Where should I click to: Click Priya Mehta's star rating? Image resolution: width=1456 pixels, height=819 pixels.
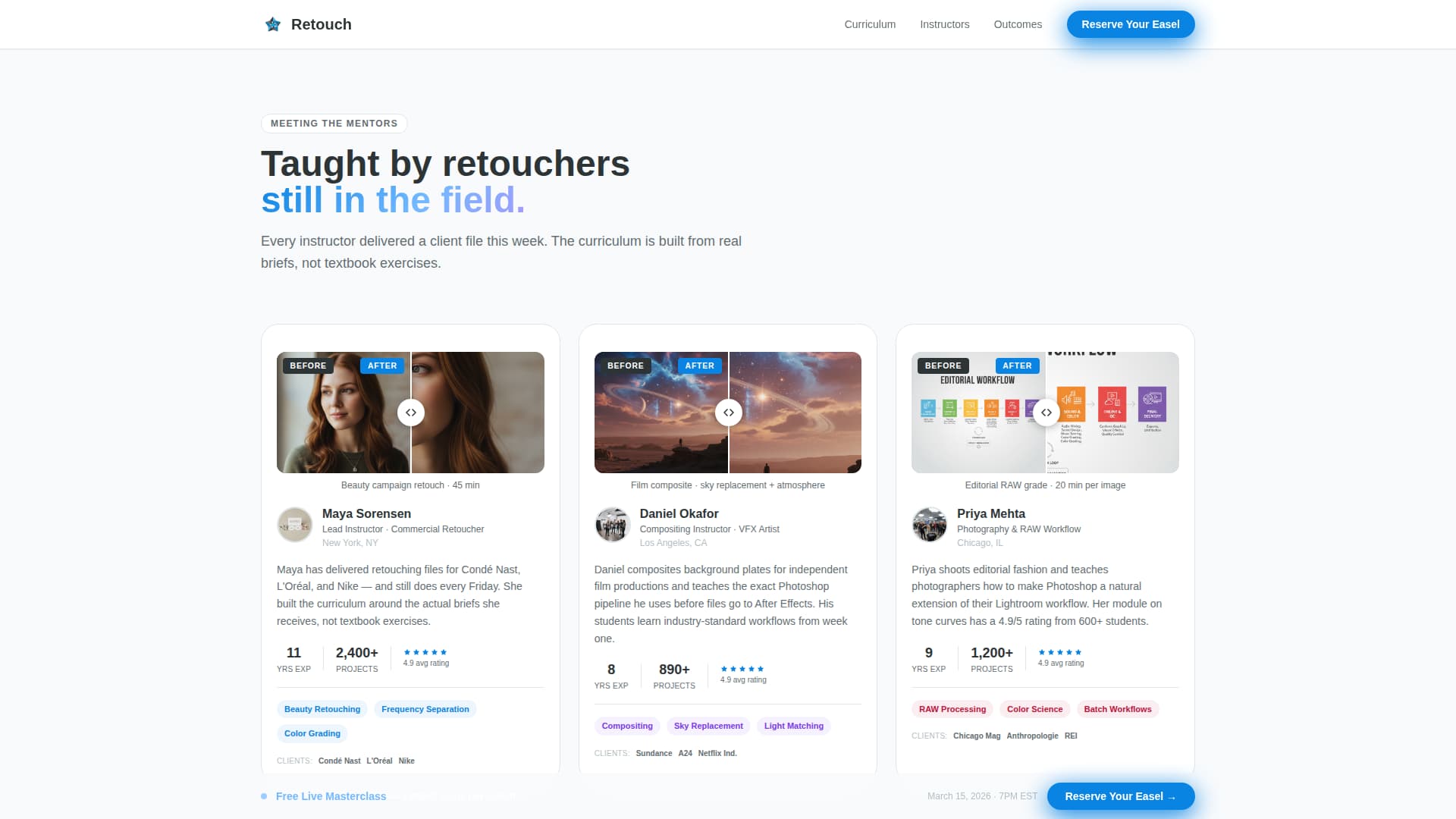(1060, 652)
